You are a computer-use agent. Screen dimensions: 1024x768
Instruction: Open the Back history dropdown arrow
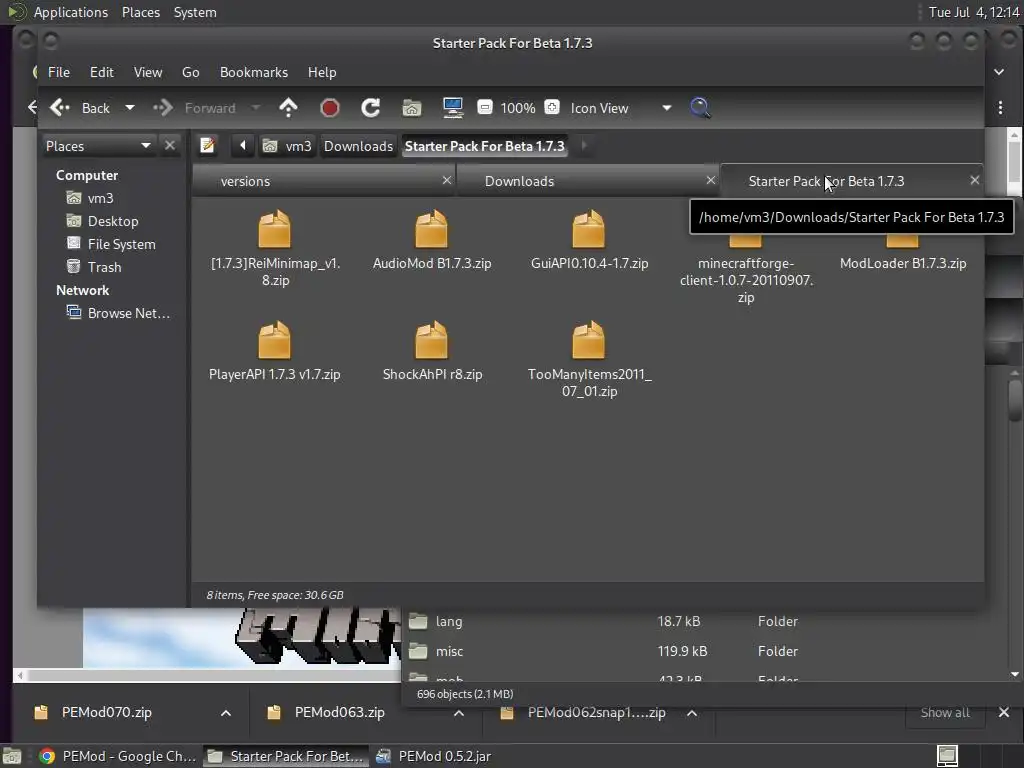(x=130, y=108)
